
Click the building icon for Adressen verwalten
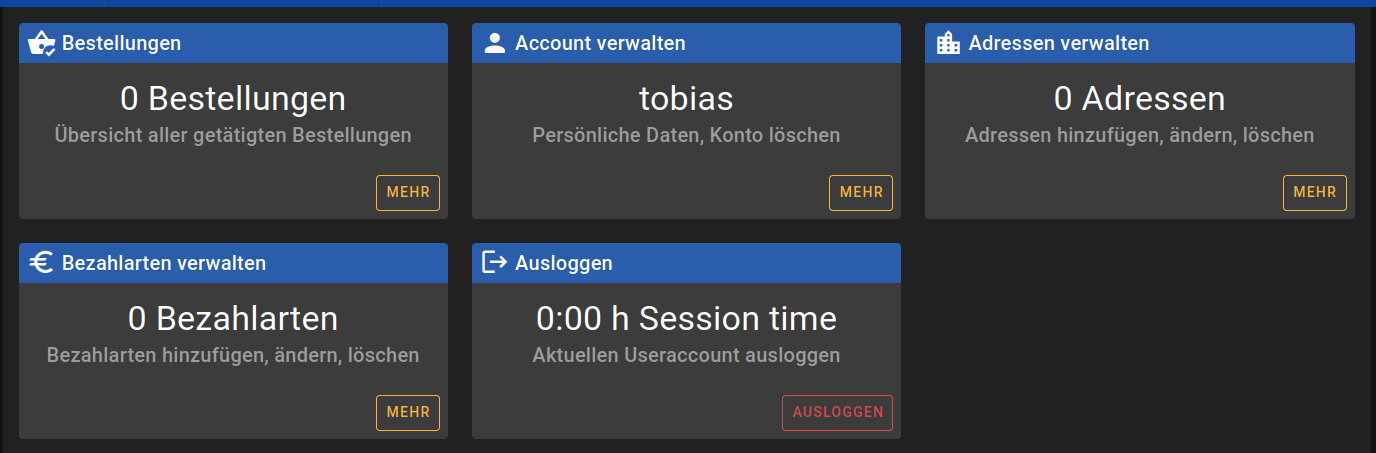pyautogui.click(x=947, y=43)
